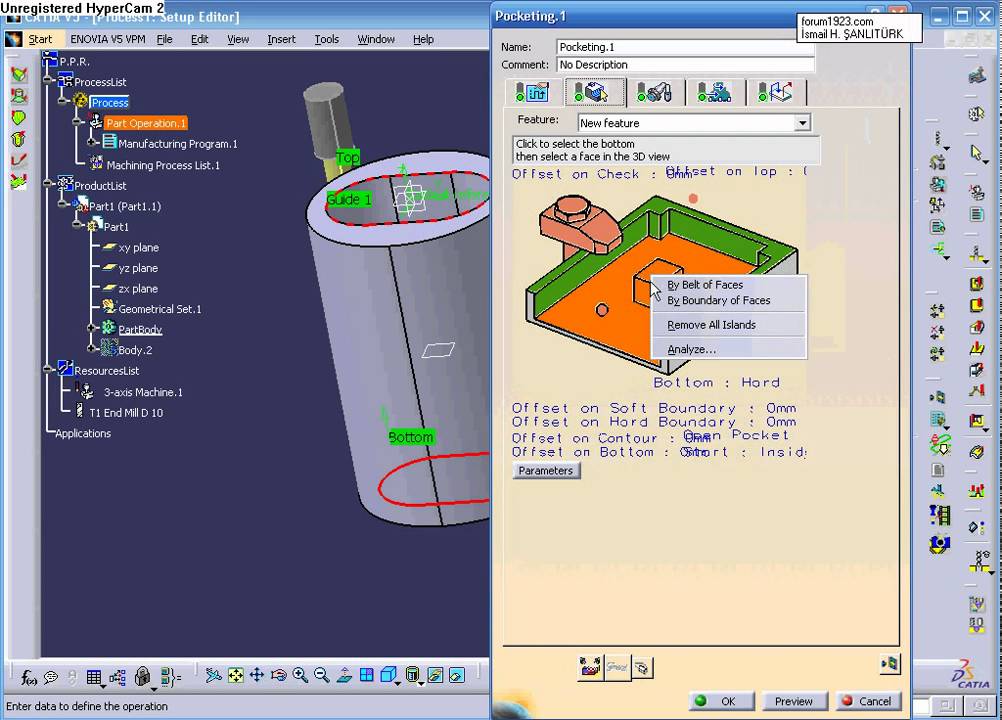
Task: Collapse the Process node expander
Action: pyautogui.click(x=63, y=101)
